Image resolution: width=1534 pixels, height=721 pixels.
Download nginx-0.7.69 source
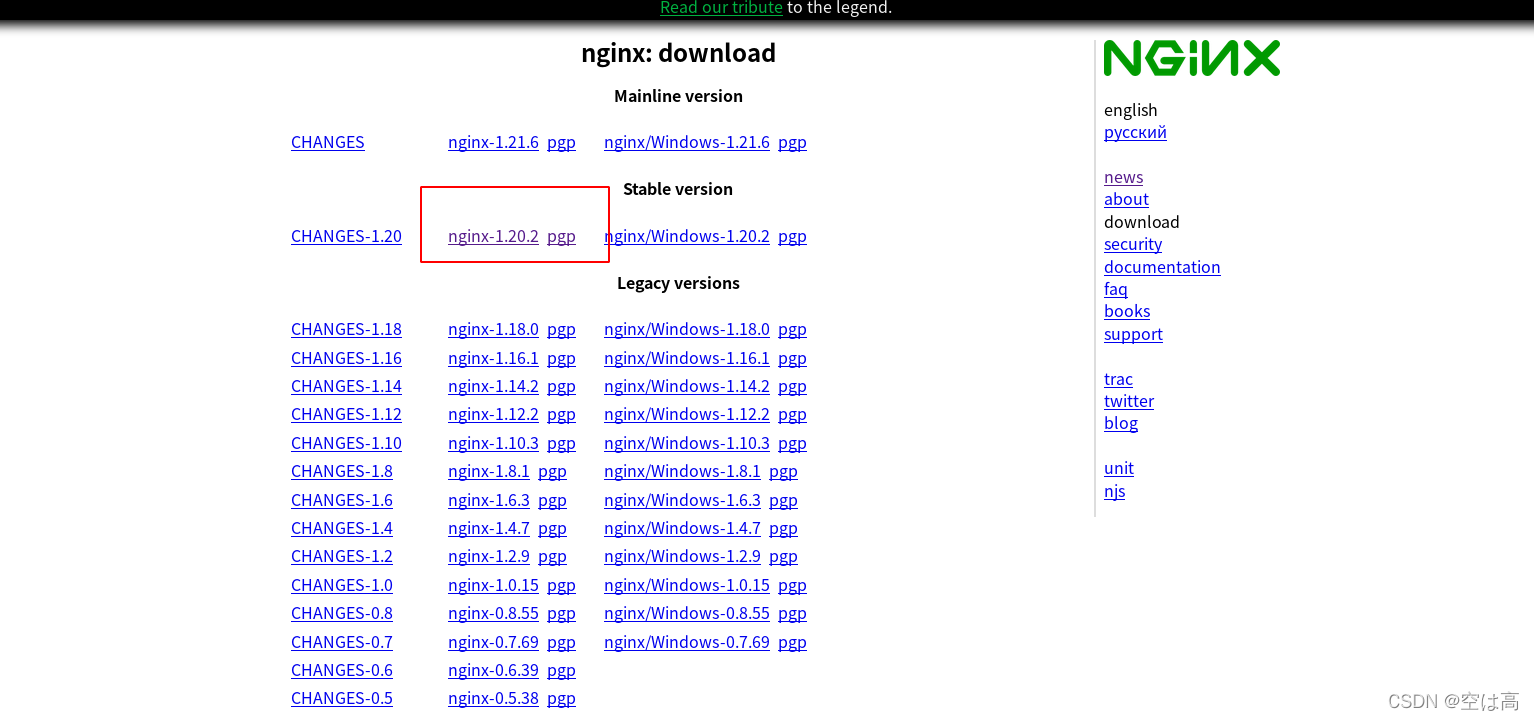tap(493, 642)
